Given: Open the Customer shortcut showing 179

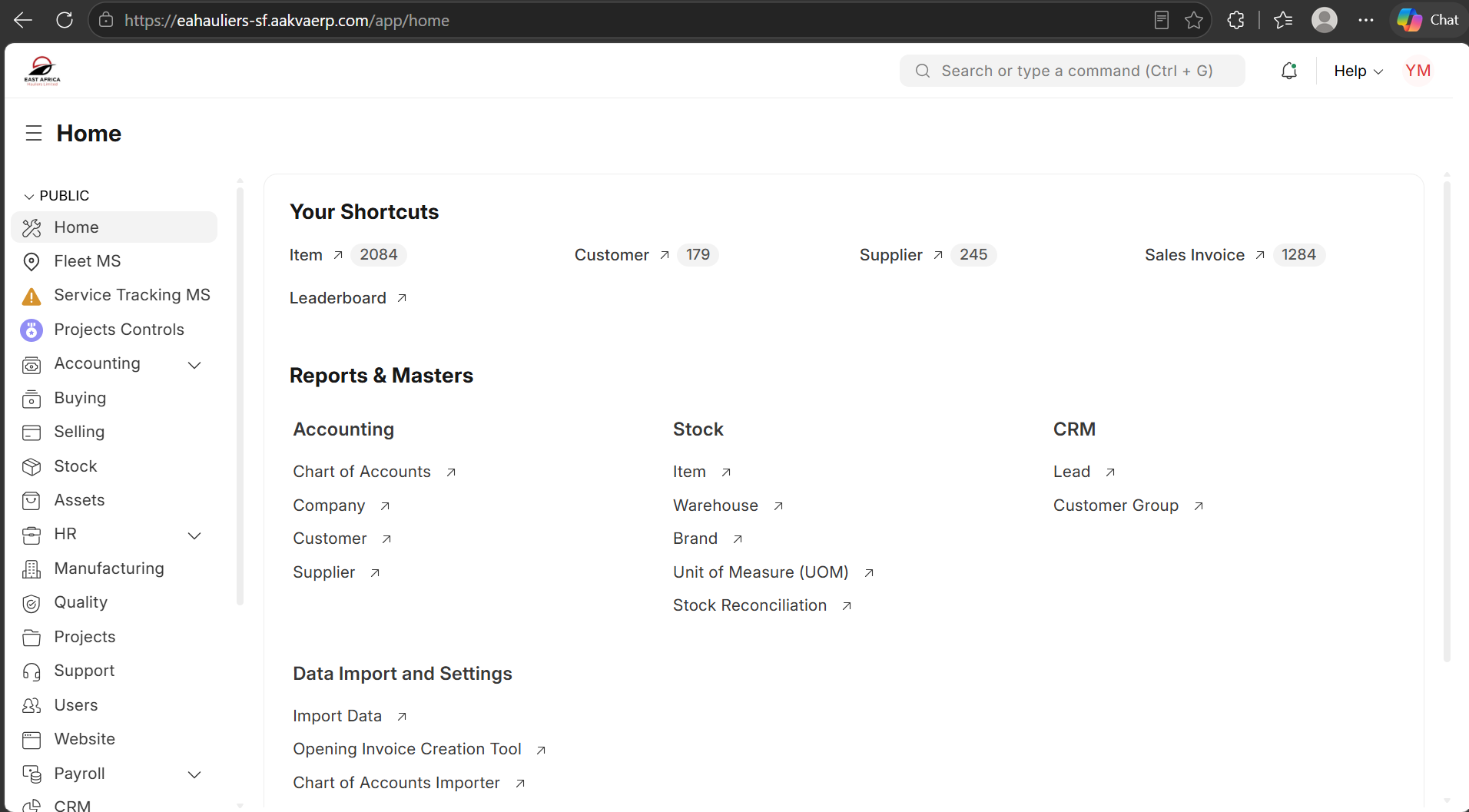Looking at the screenshot, I should point(622,255).
